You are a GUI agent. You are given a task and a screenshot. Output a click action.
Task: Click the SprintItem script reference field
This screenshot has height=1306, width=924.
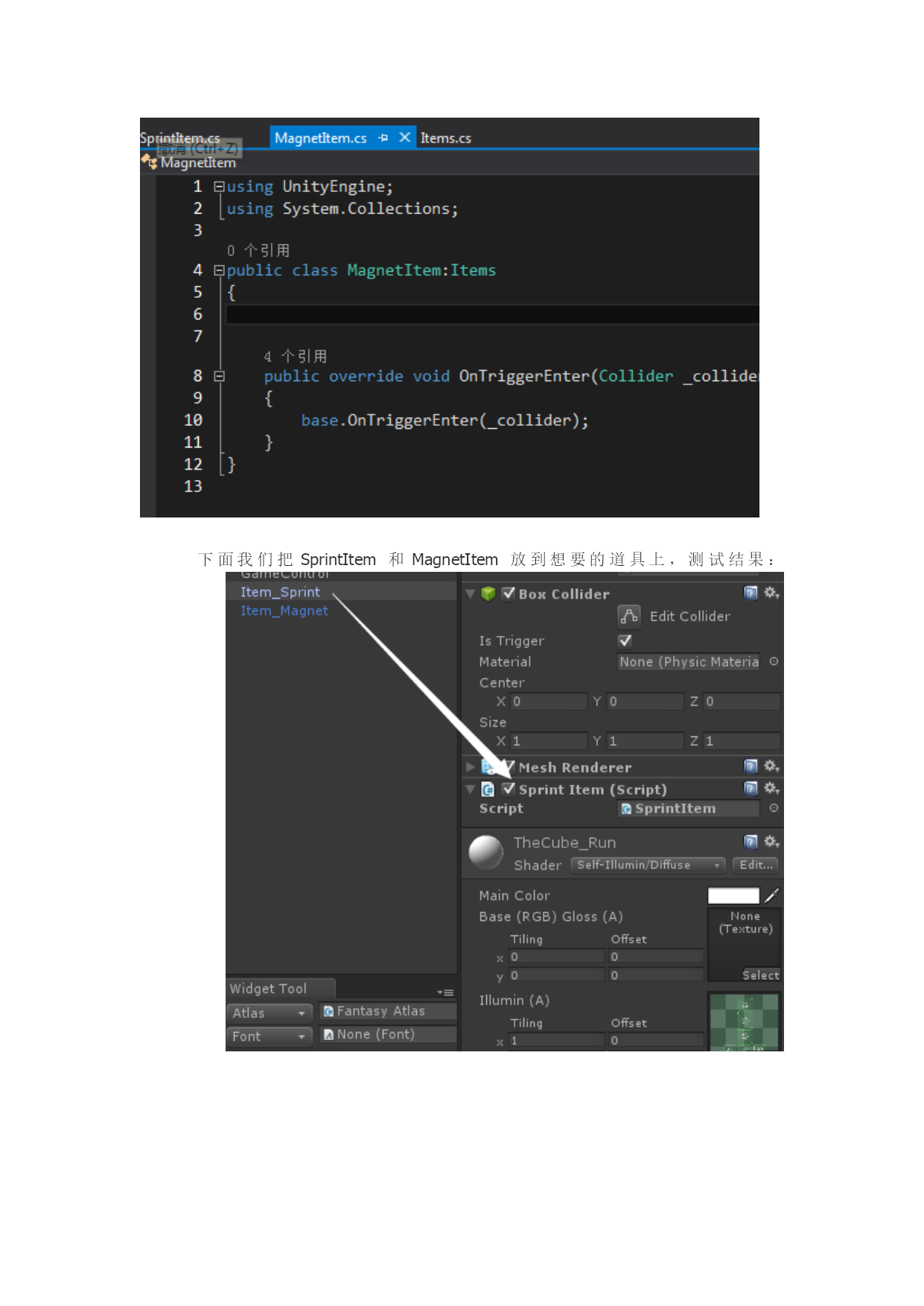click(x=689, y=808)
